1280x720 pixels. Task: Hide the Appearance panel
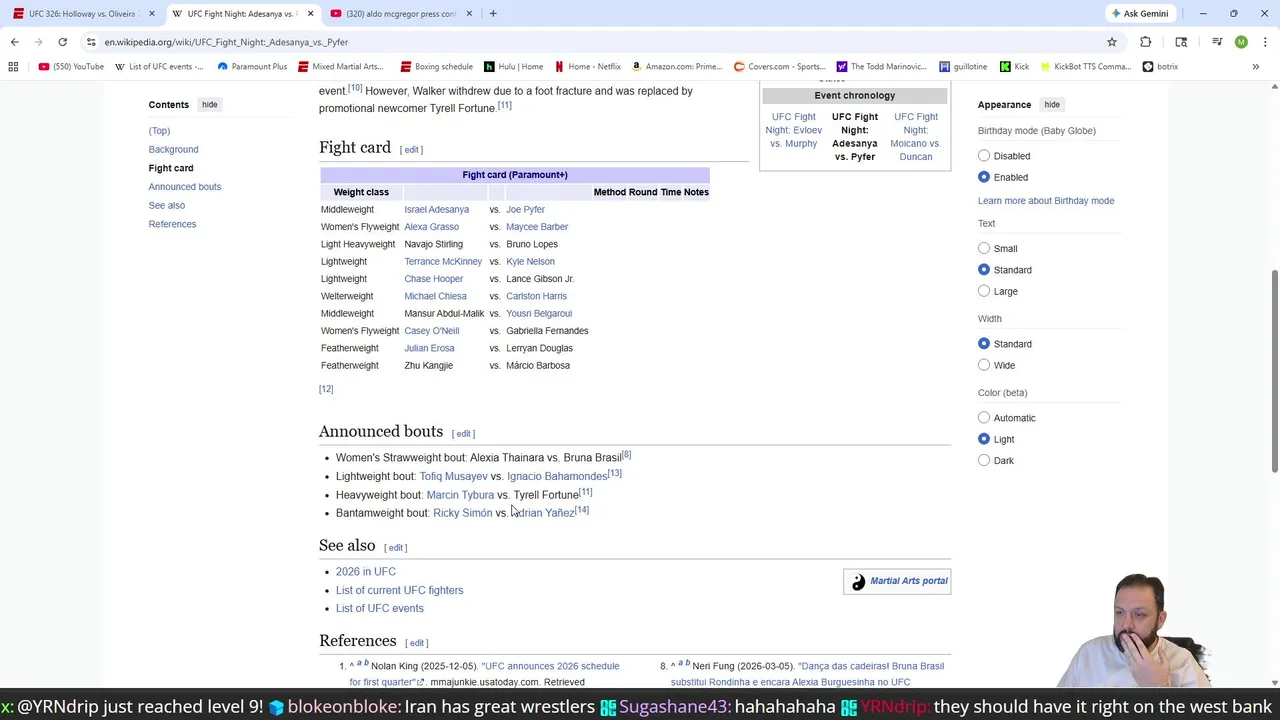[x=1052, y=104]
